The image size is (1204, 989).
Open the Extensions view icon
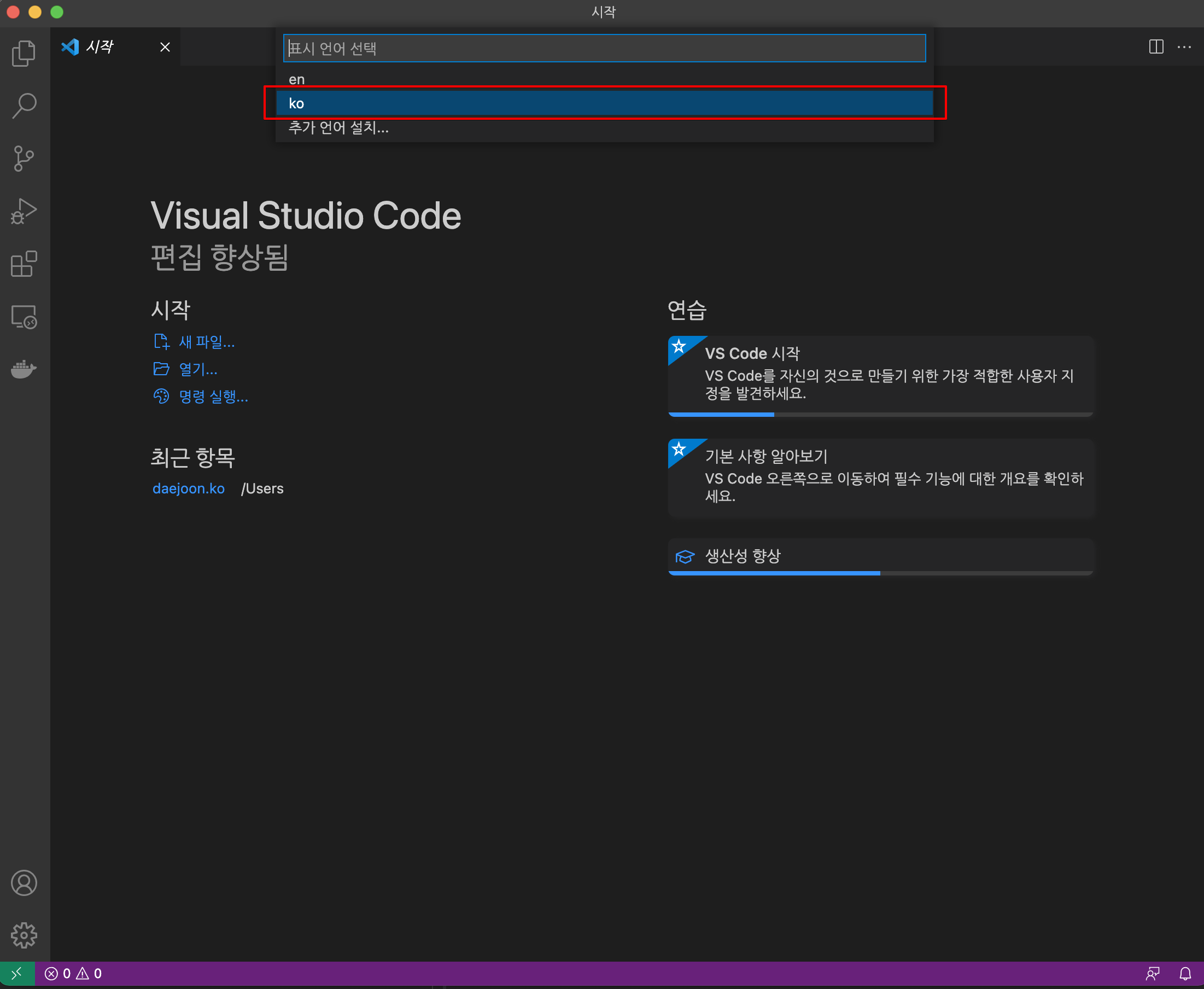click(24, 264)
